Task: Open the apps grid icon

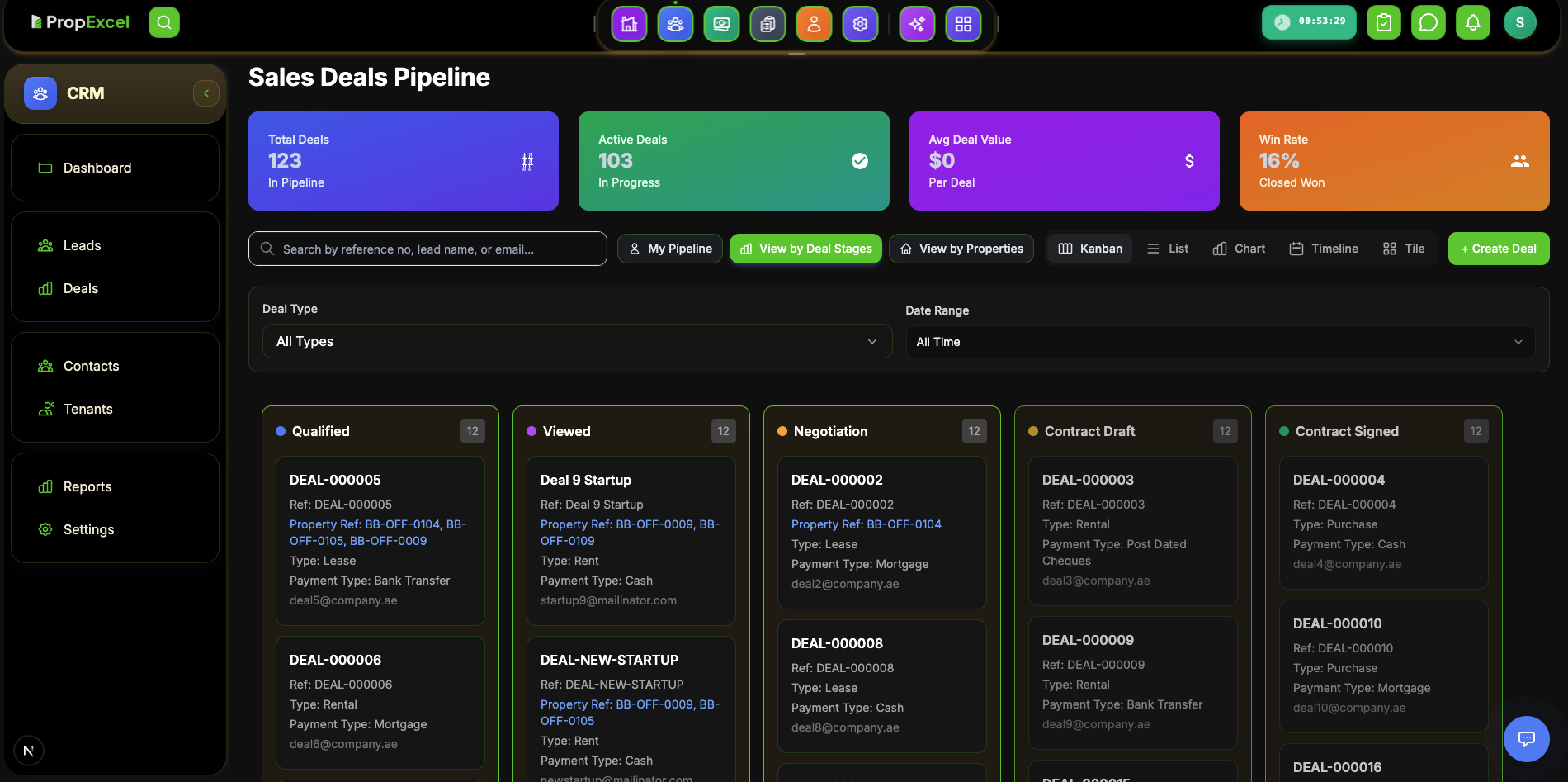Action: [963, 24]
